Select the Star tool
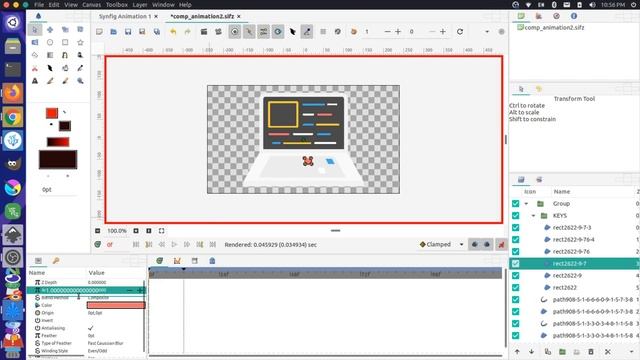The image size is (640, 360). tap(80, 42)
